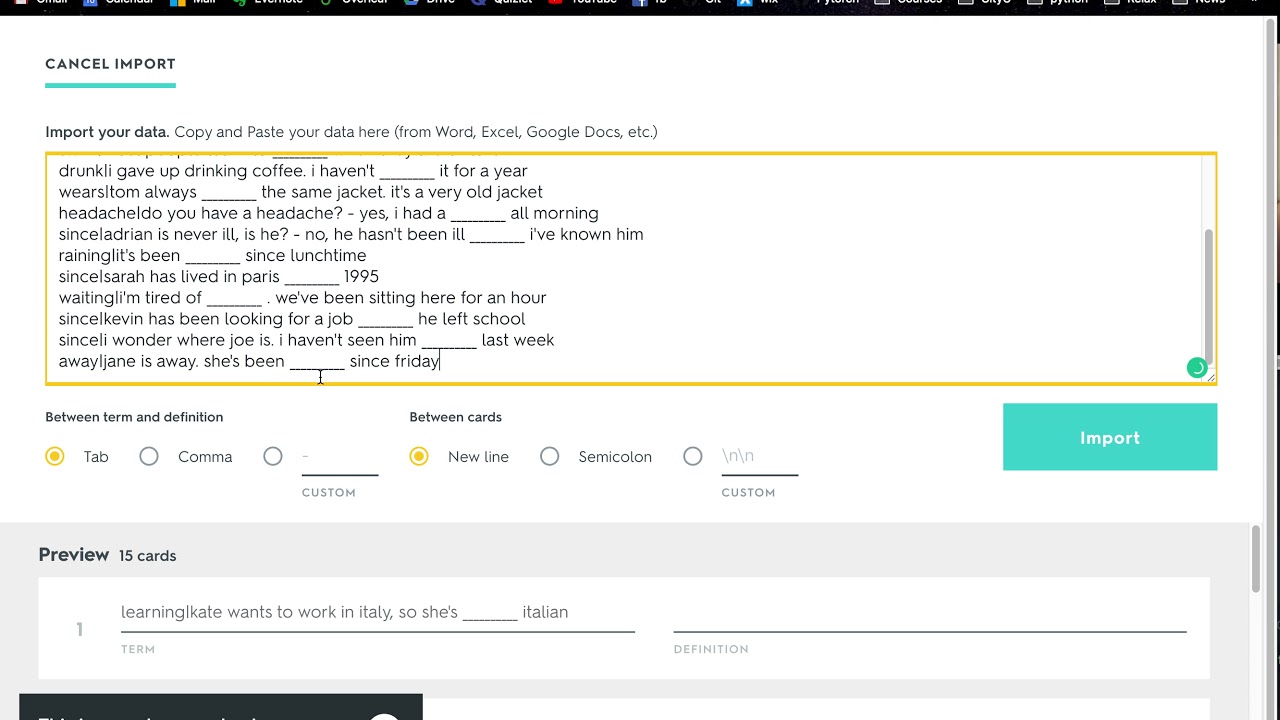Click the Import button
This screenshot has height=720, width=1280.
coord(1109,437)
